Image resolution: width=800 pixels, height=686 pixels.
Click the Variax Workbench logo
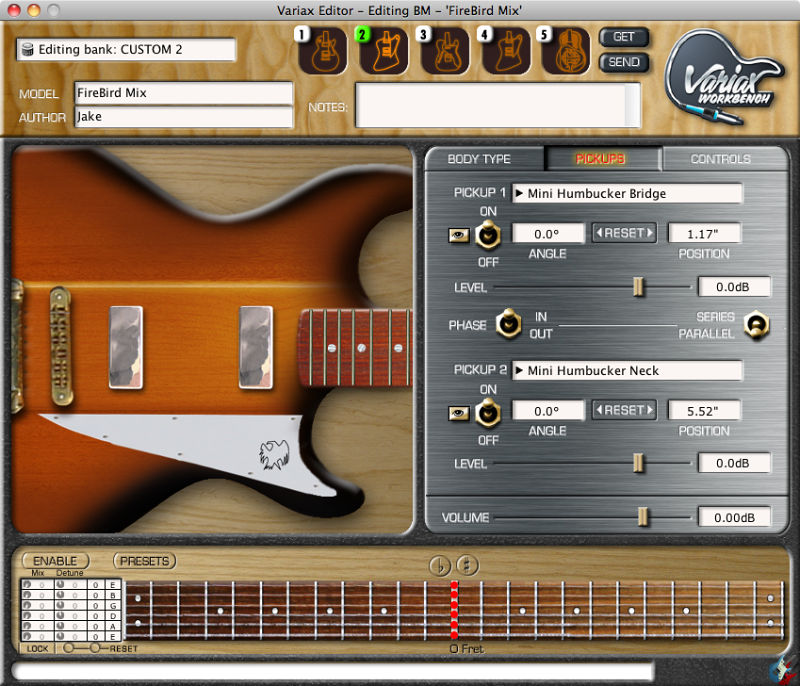coord(724,77)
